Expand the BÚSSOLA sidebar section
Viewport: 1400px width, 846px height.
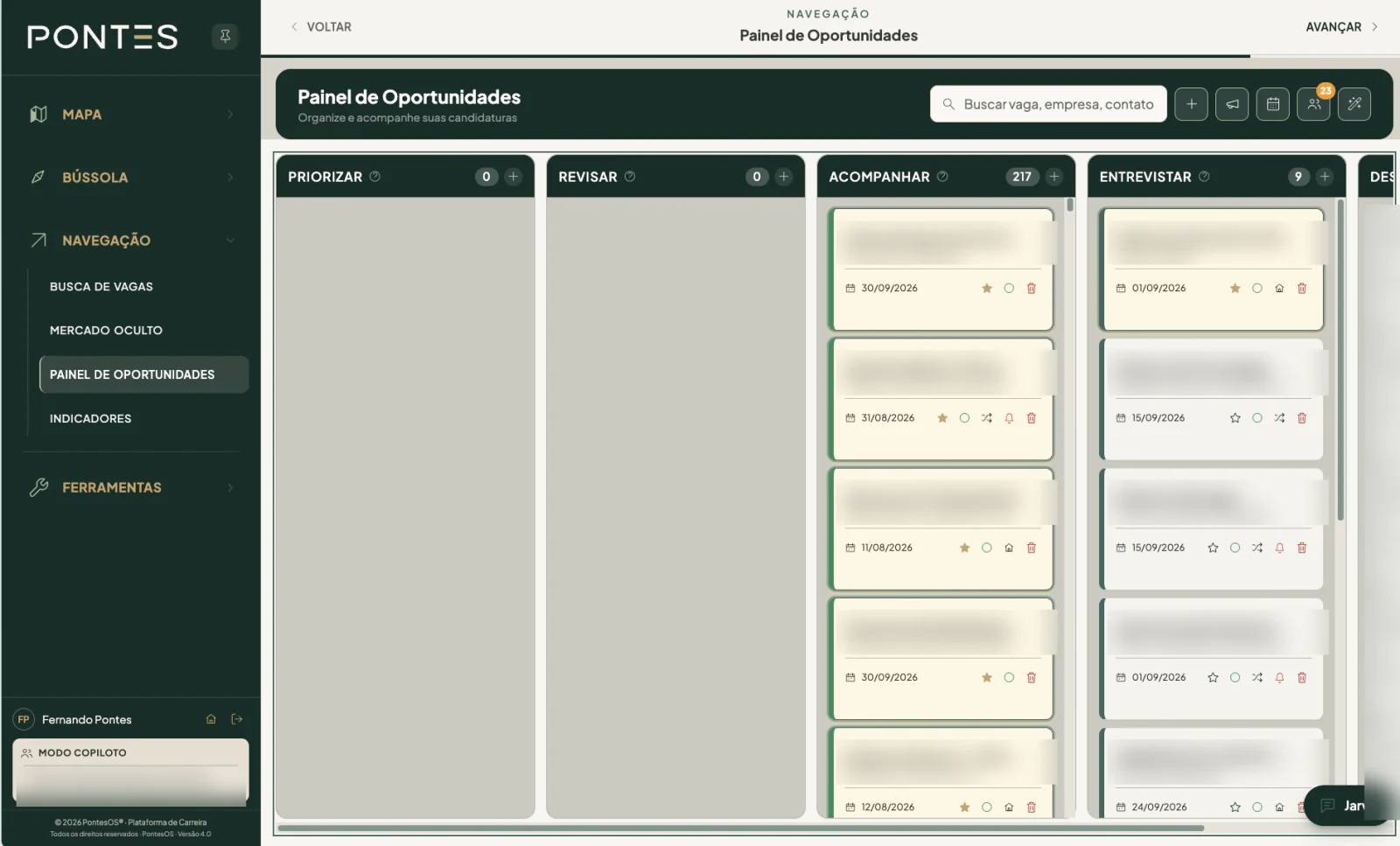coord(131,178)
